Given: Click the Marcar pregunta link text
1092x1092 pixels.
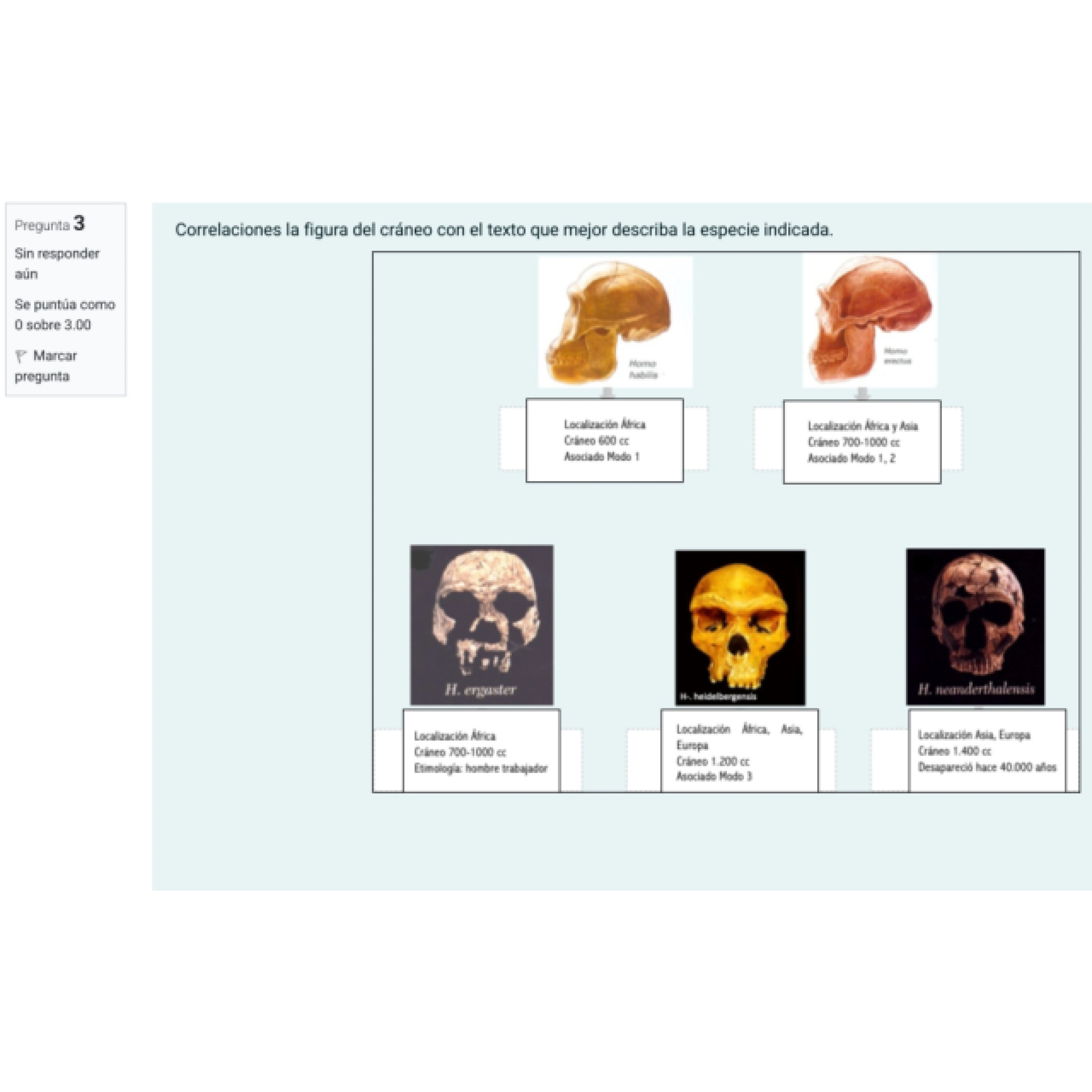Looking at the screenshot, I should [x=54, y=356].
